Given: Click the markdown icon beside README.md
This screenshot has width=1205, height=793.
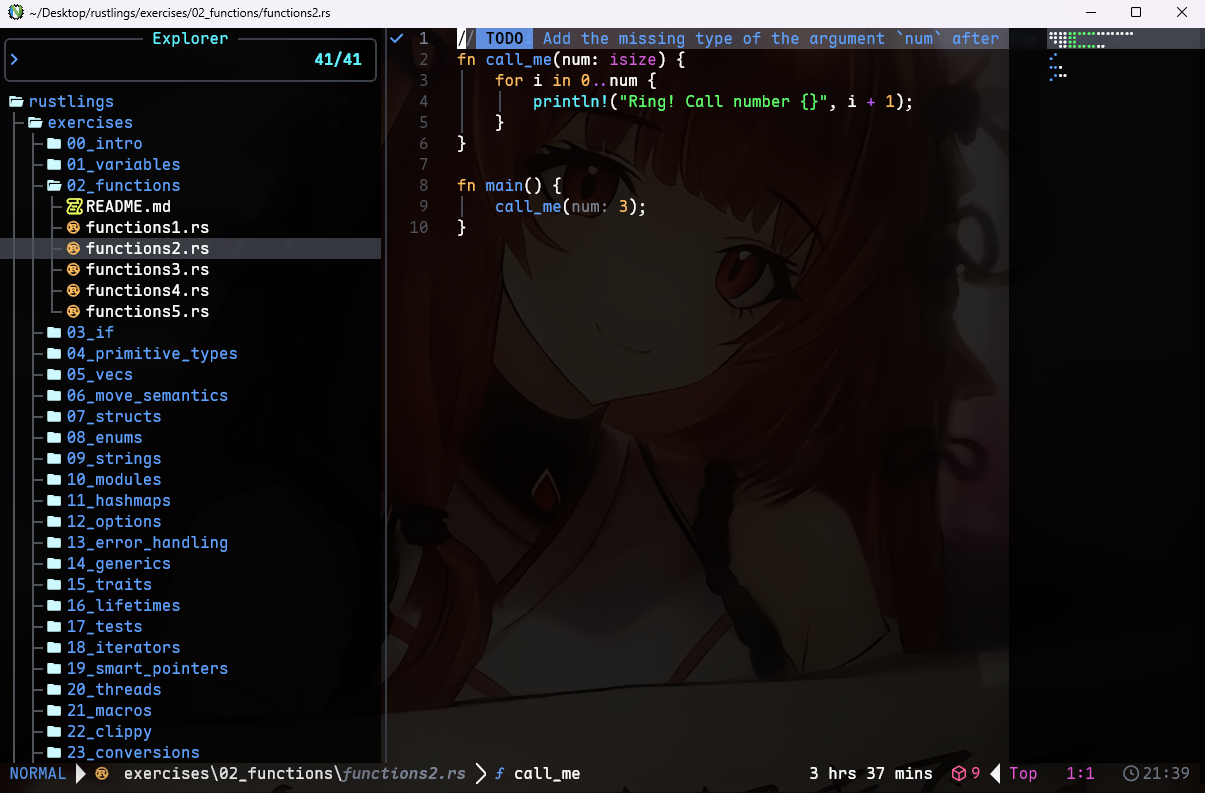Looking at the screenshot, I should point(74,207).
